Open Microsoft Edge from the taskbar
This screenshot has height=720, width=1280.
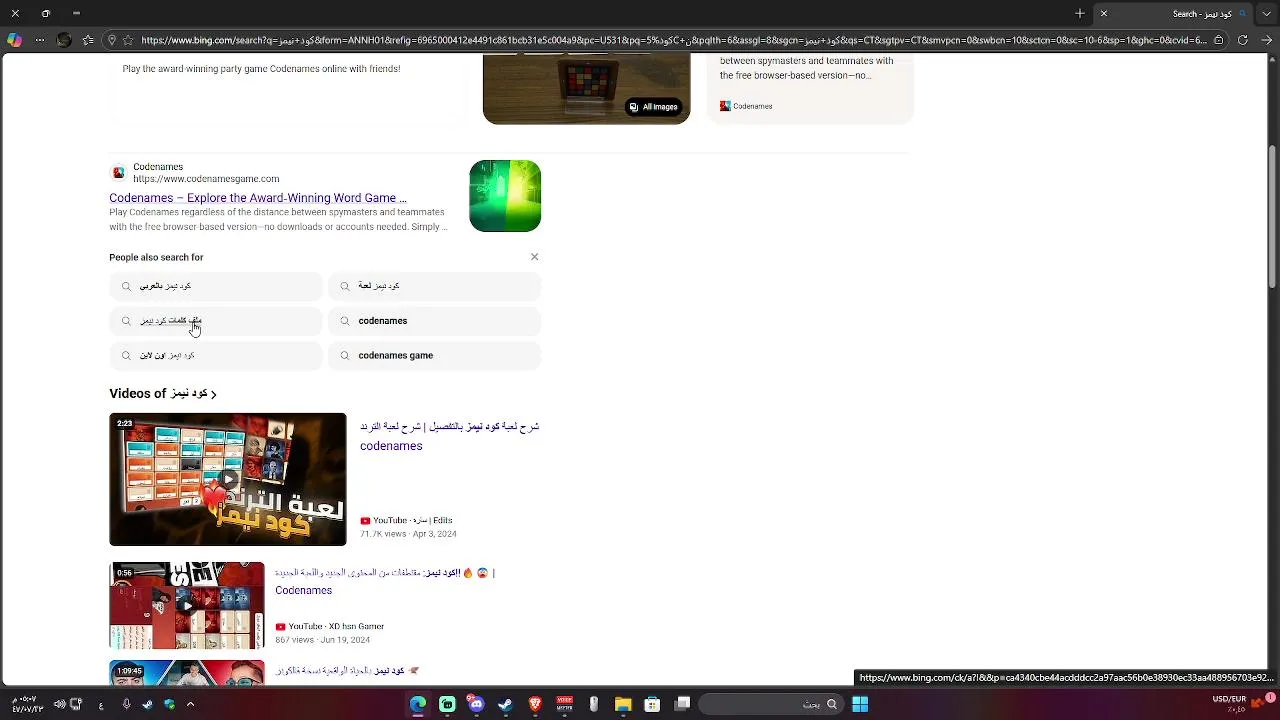pos(418,705)
